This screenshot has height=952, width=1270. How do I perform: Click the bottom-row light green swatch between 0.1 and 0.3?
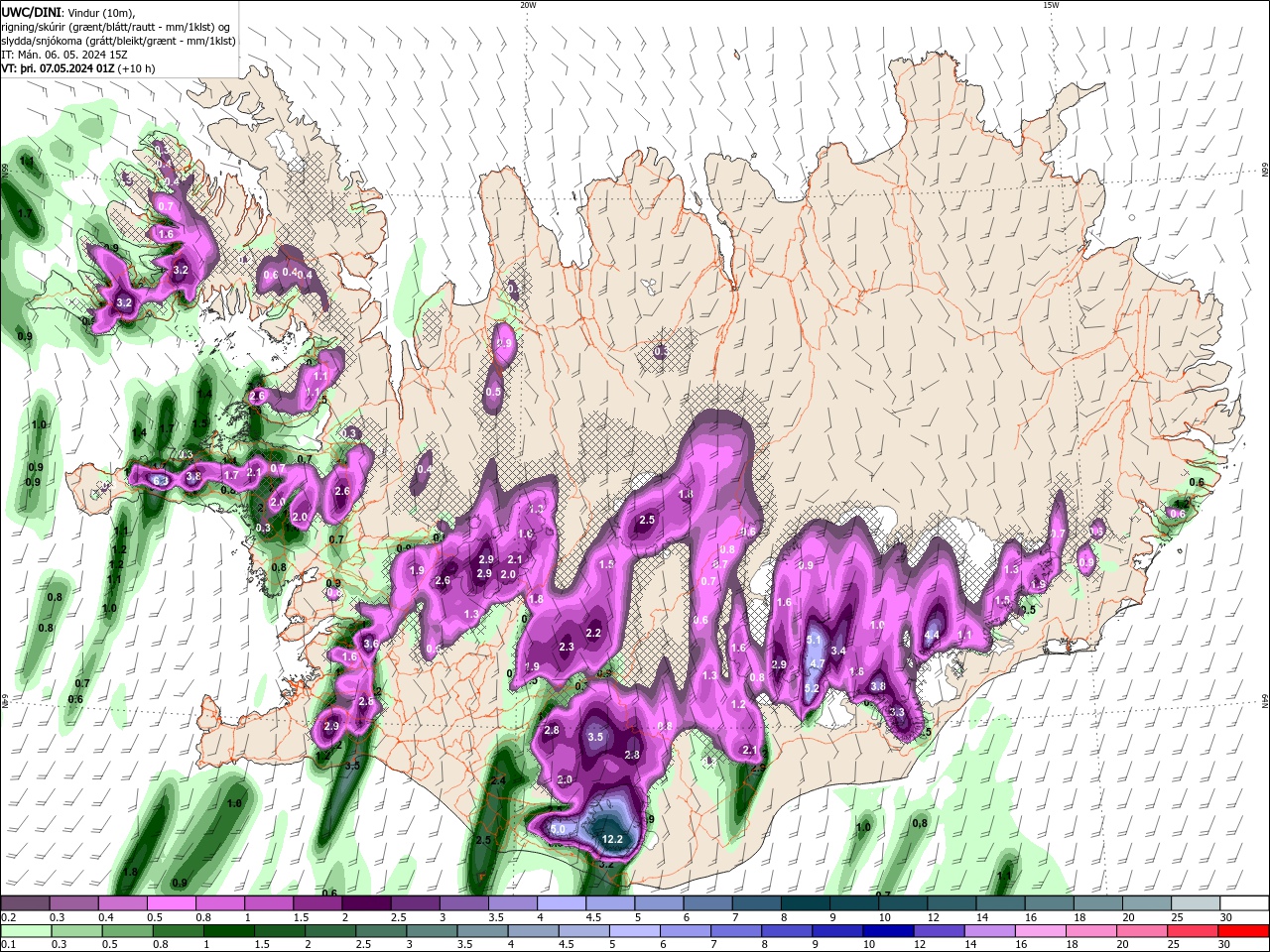pyautogui.click(x=25, y=931)
